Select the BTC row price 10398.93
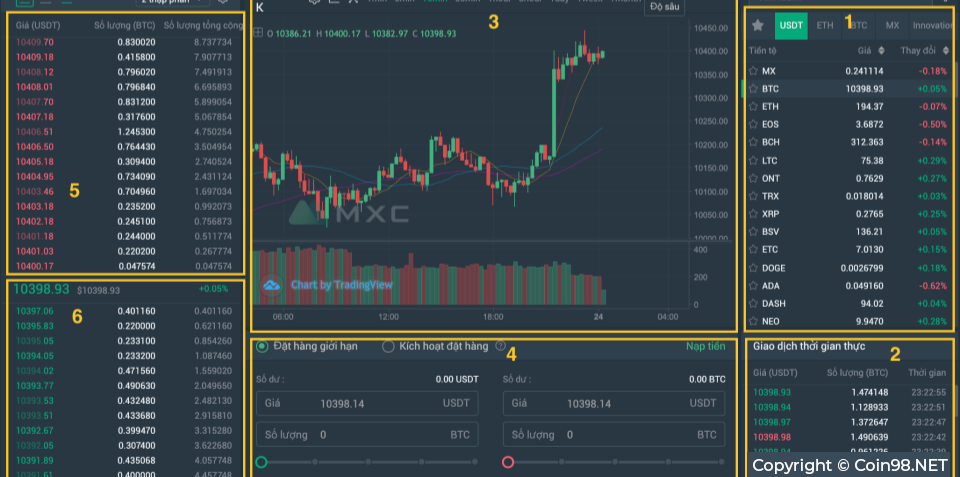Screen dimensions: 960x477 tap(864, 89)
